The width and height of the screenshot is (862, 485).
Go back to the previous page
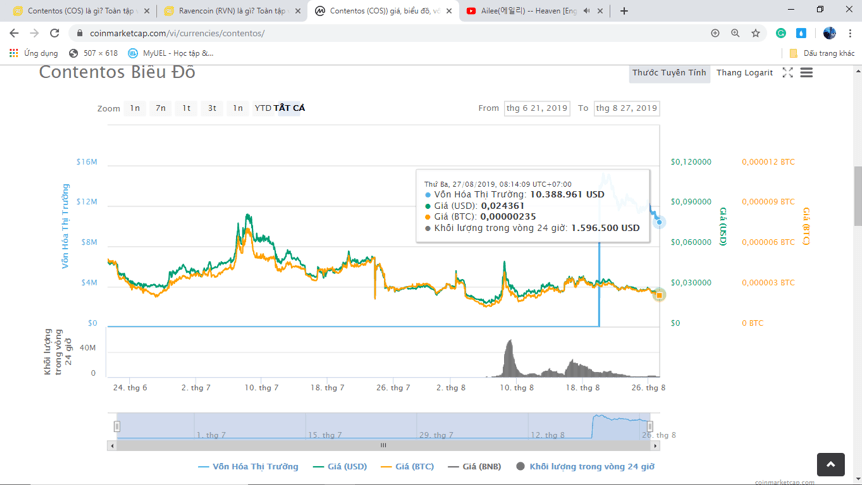[14, 33]
